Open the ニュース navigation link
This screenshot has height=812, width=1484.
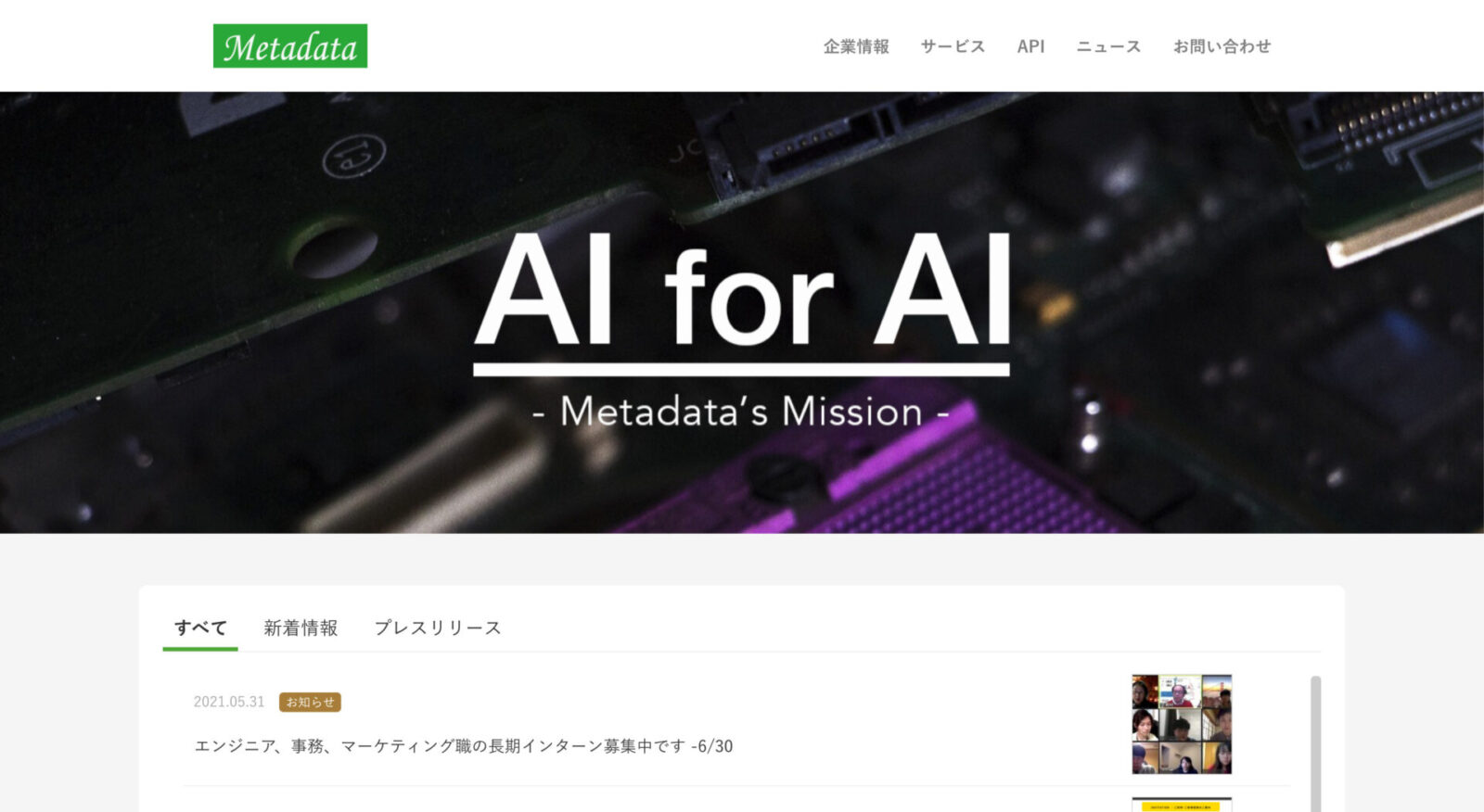tap(1108, 46)
